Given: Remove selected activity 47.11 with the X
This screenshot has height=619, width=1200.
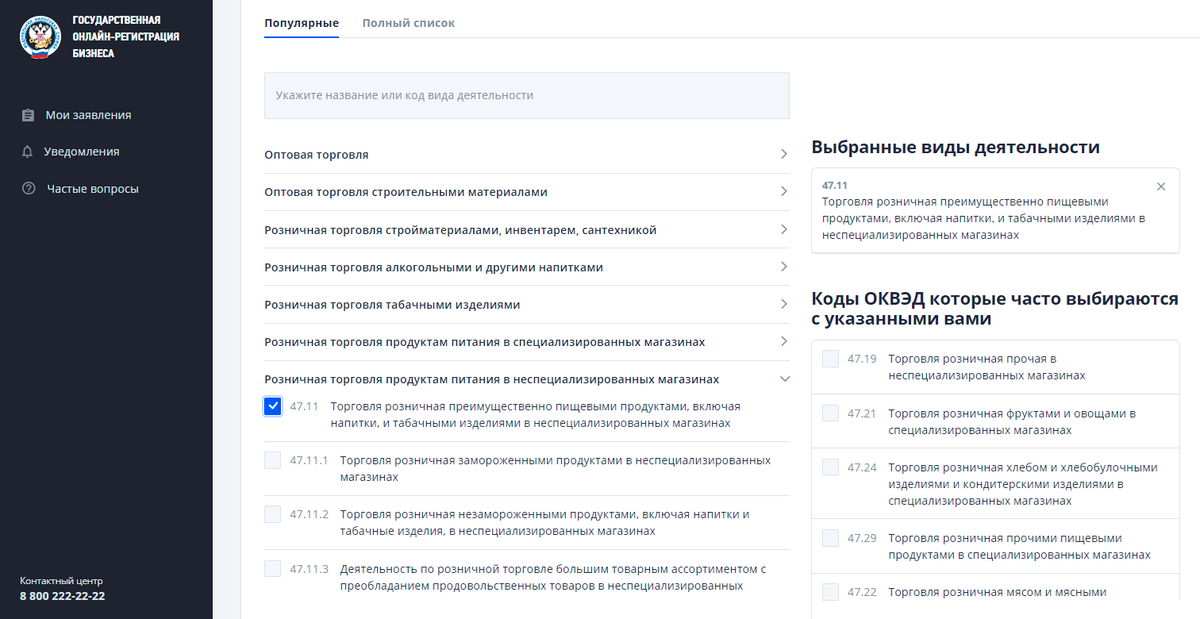Looking at the screenshot, I should tap(1161, 186).
